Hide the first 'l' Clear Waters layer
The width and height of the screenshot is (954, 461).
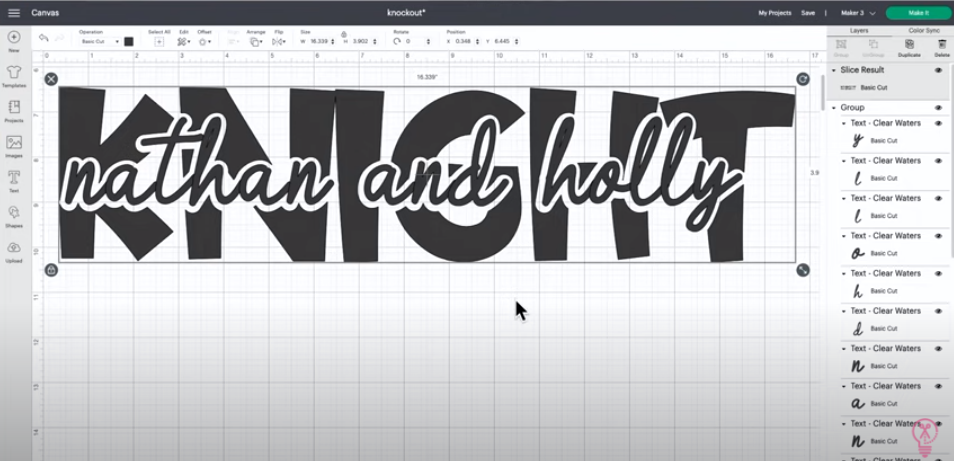[938, 161]
